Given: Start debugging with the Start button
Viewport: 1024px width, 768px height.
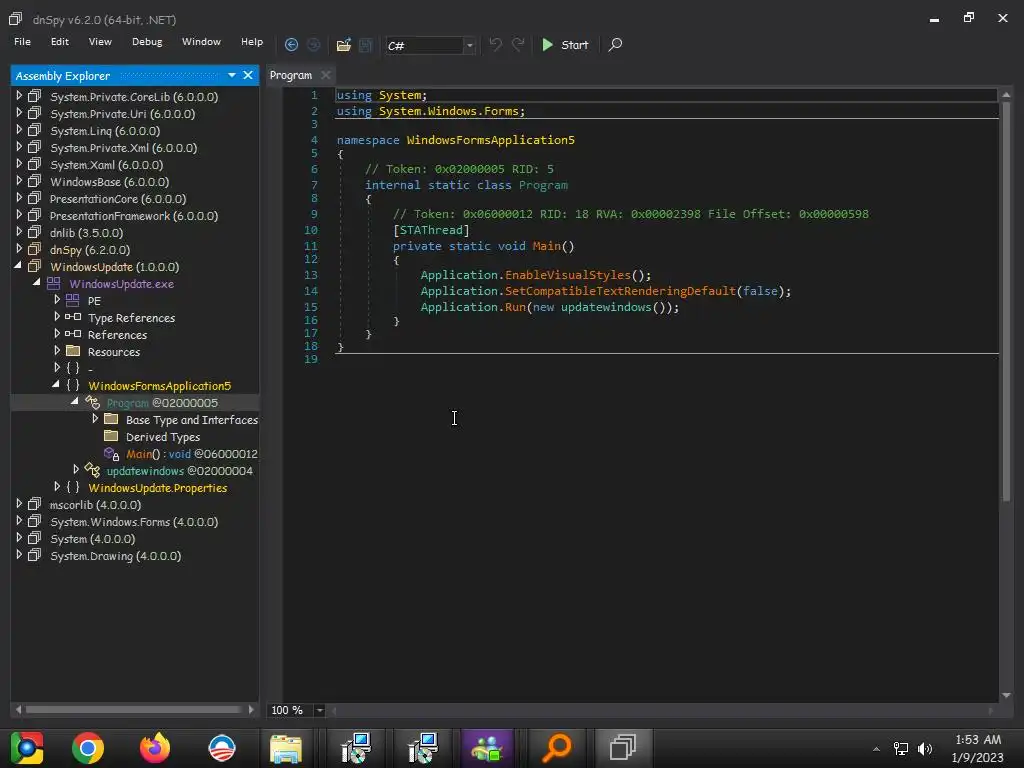Looking at the screenshot, I should point(566,44).
